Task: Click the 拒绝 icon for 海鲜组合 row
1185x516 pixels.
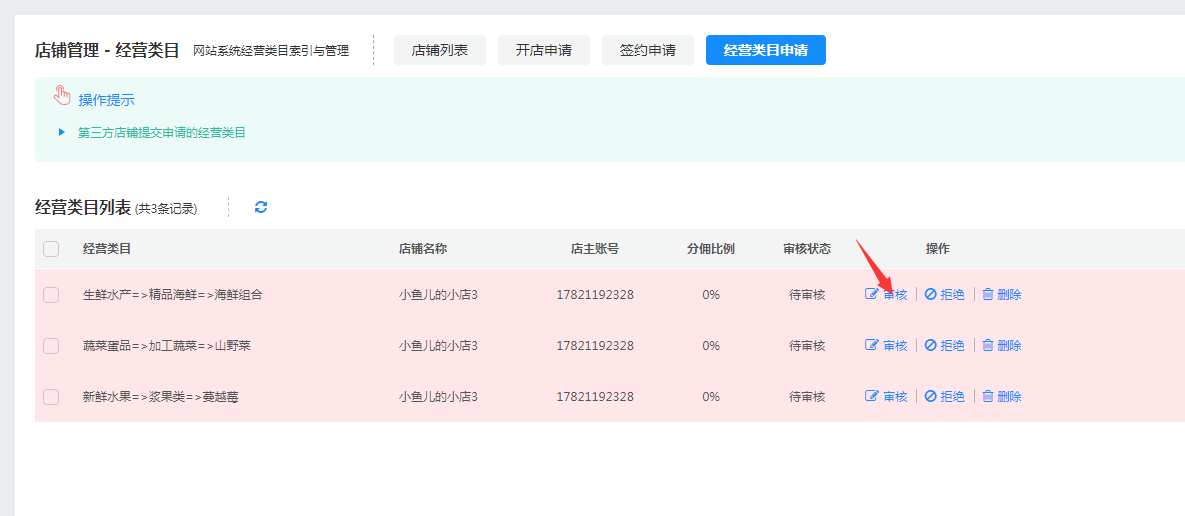Action: pyautogui.click(x=930, y=295)
